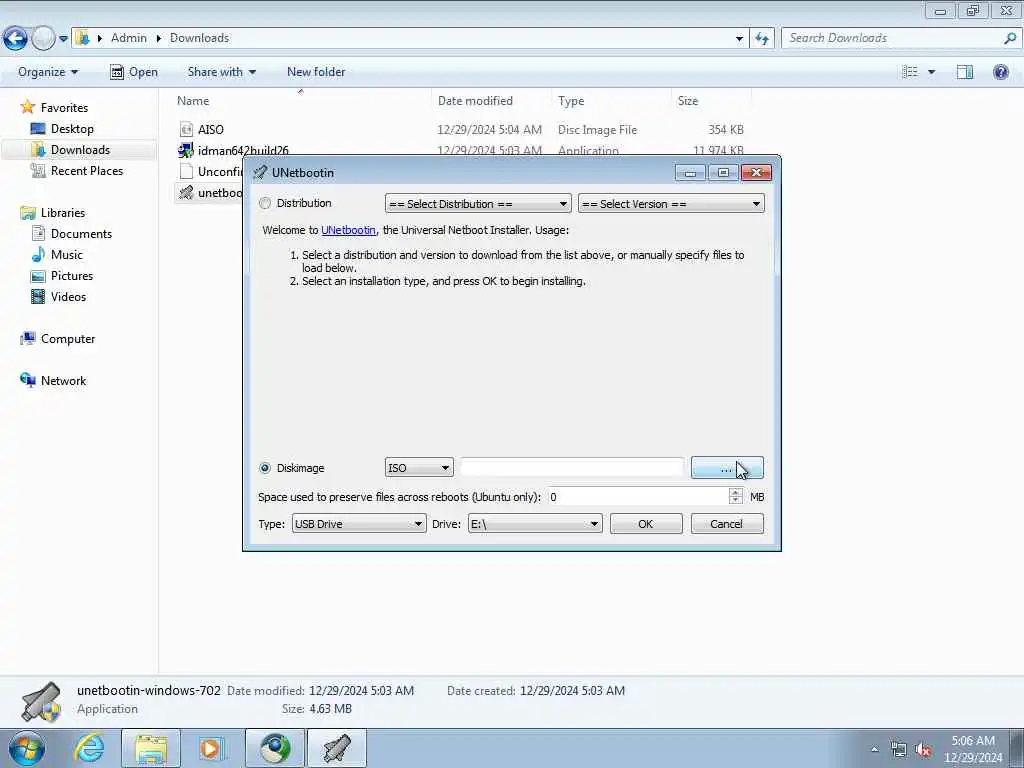1024x768 pixels.
Task: Open the Organize menu in Explorer
Action: coord(48,72)
